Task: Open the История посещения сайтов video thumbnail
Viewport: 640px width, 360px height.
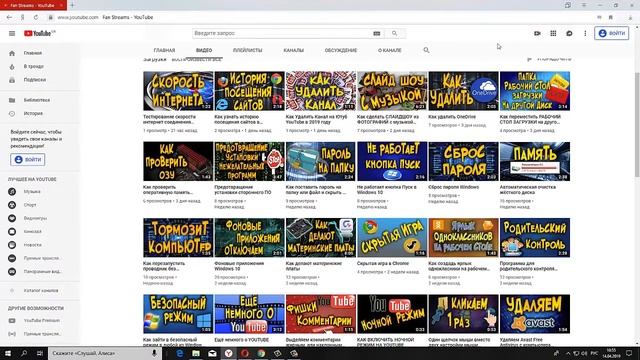Action: [249, 91]
